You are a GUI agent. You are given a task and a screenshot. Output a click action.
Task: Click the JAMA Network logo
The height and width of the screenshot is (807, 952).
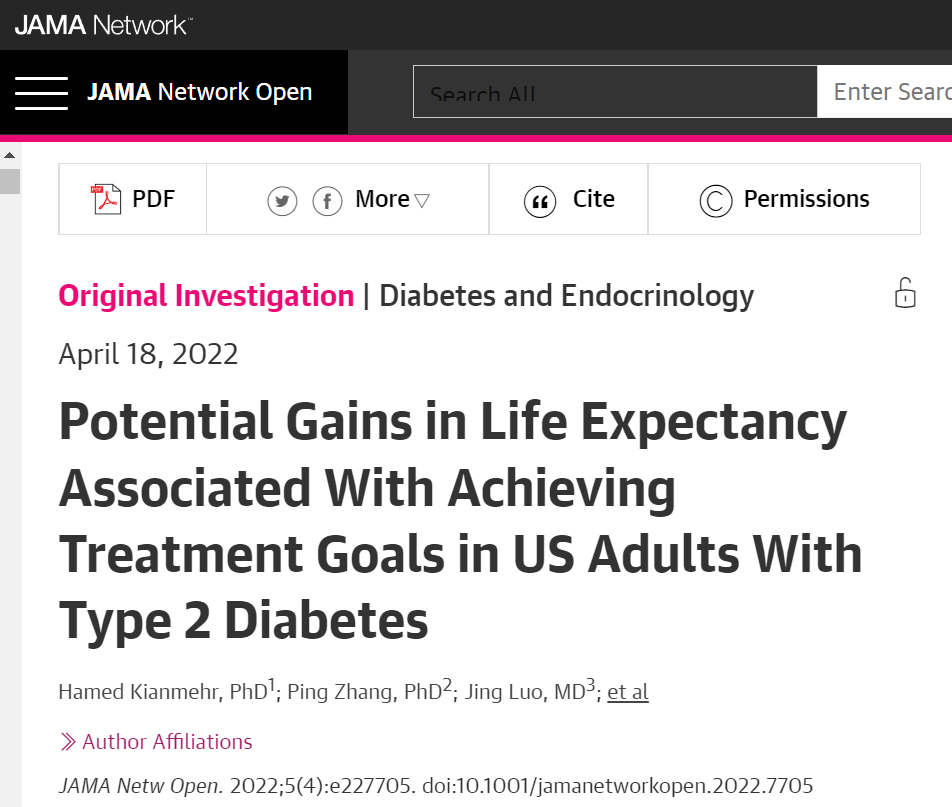(103, 25)
